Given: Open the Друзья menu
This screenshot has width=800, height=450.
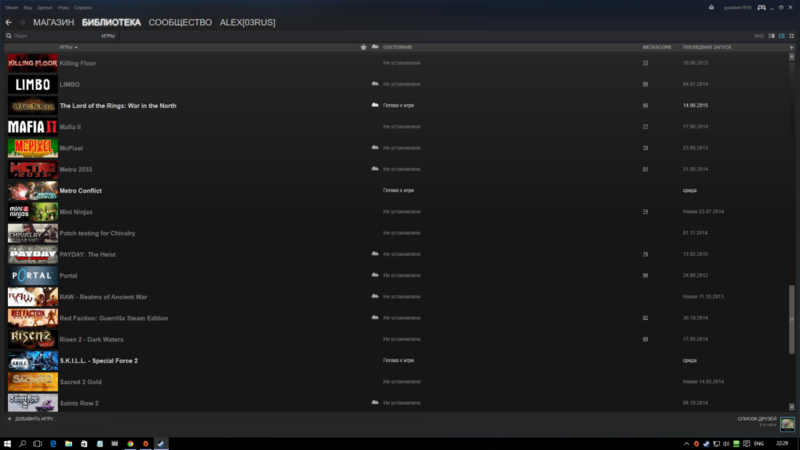Looking at the screenshot, I should [45, 8].
